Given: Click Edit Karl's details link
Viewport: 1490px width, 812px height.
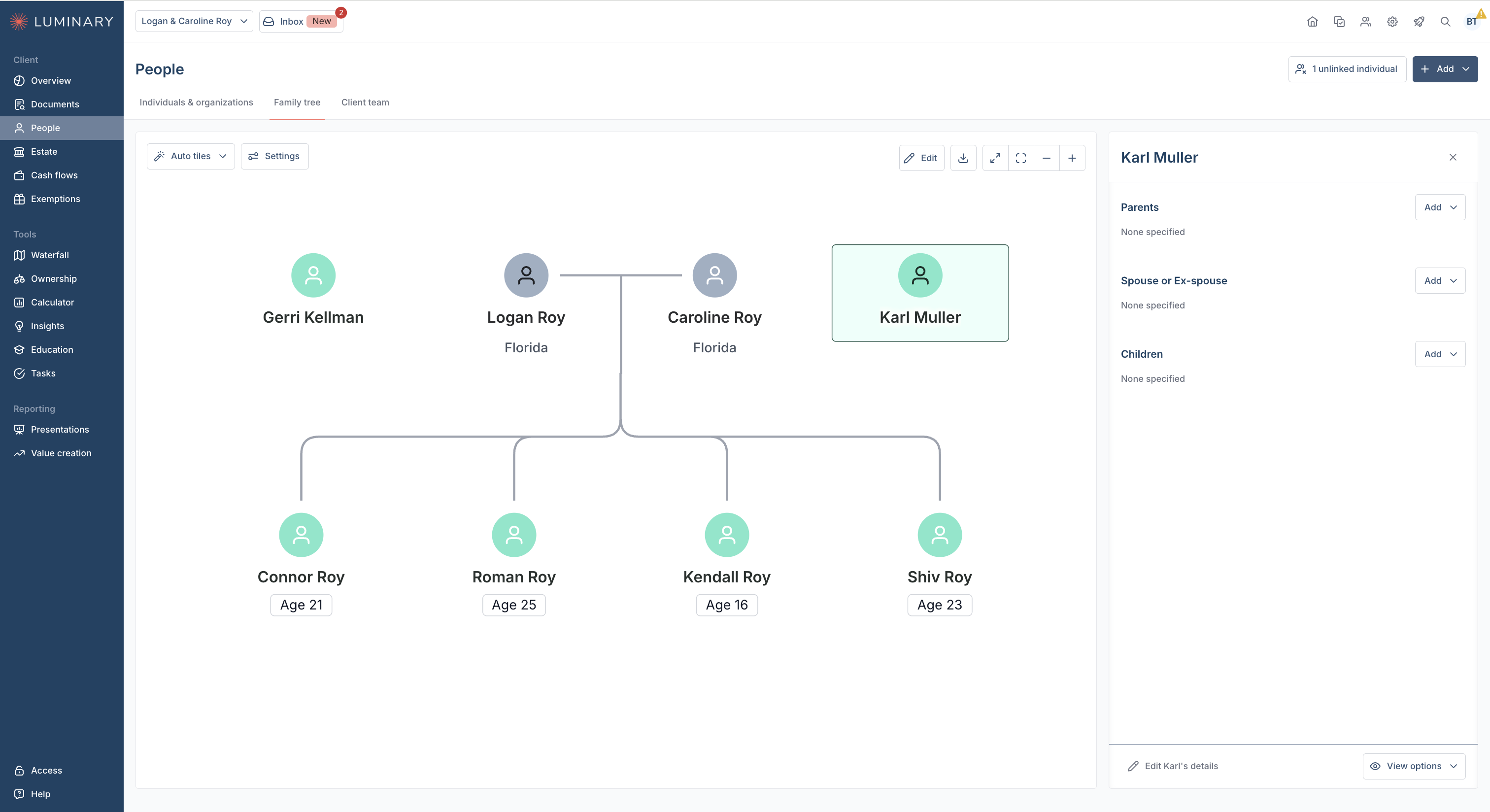Looking at the screenshot, I should 1173,766.
